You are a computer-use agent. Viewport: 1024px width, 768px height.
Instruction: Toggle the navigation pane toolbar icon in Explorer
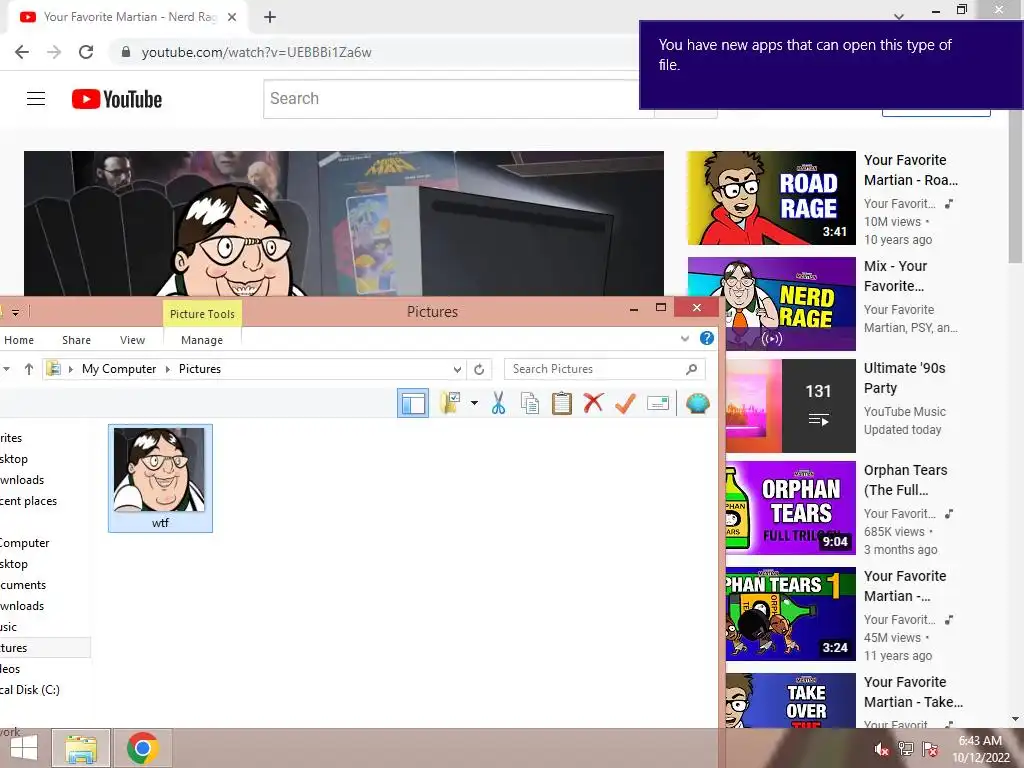(x=413, y=403)
